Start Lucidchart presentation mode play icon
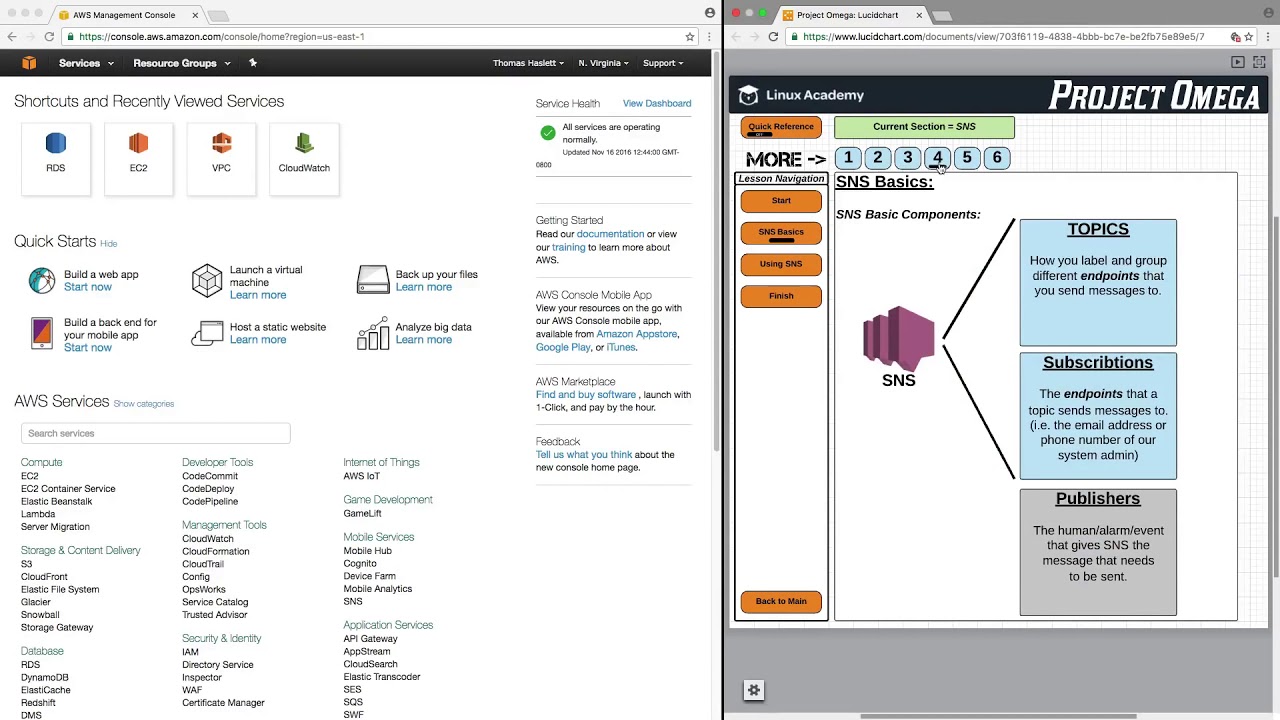 [1238, 62]
